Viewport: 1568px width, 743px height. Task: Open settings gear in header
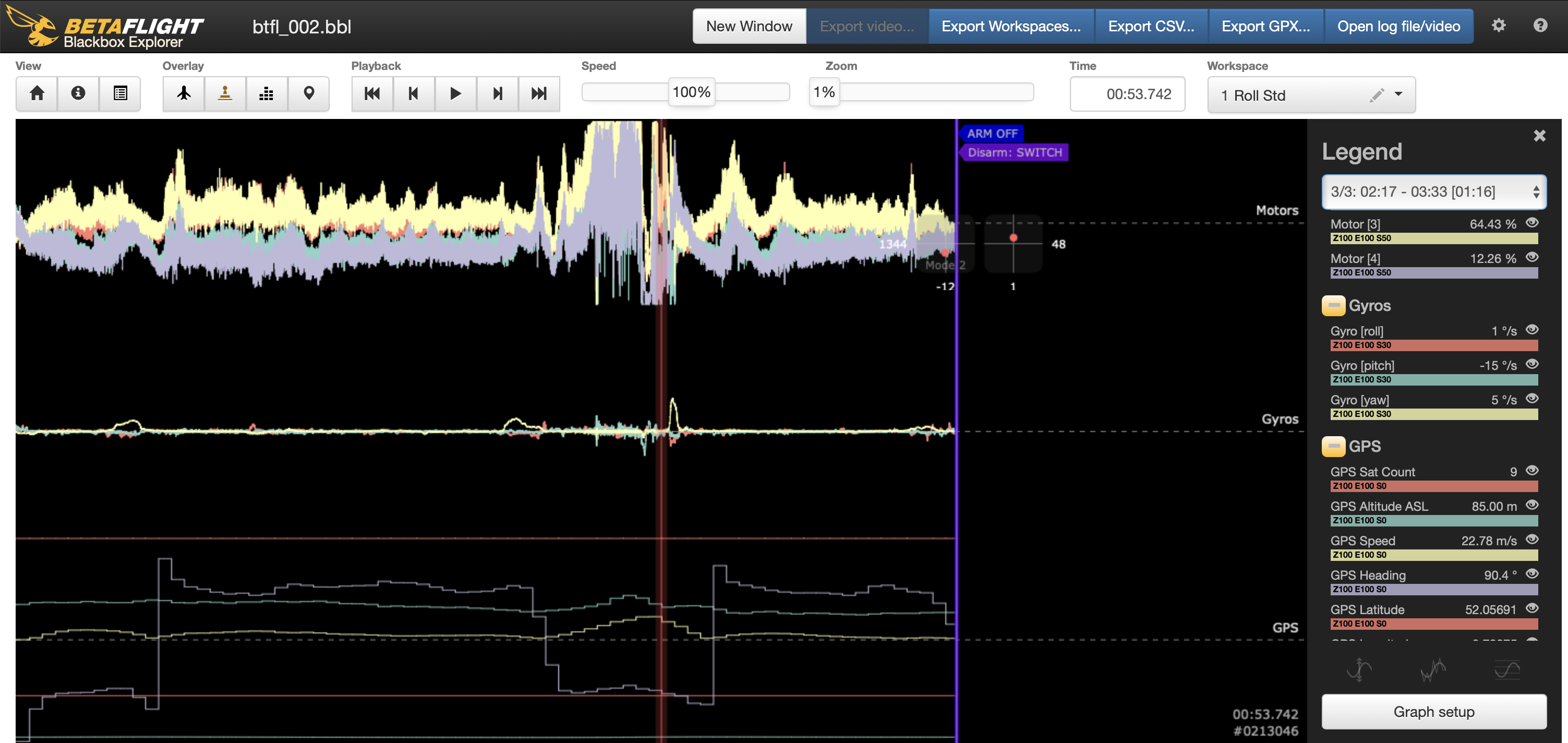pyautogui.click(x=1498, y=26)
